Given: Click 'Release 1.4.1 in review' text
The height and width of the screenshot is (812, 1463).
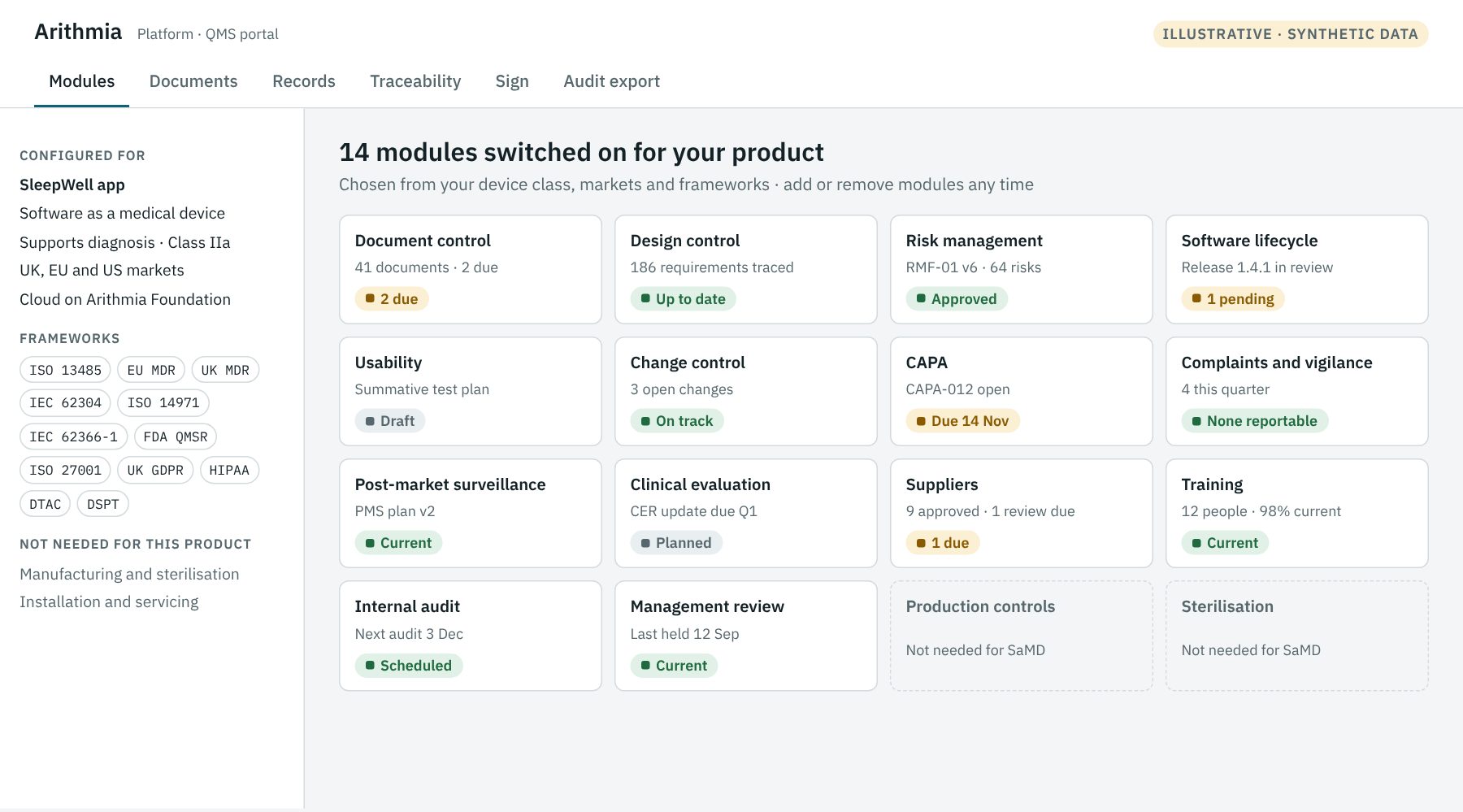Looking at the screenshot, I should click(x=1257, y=267).
